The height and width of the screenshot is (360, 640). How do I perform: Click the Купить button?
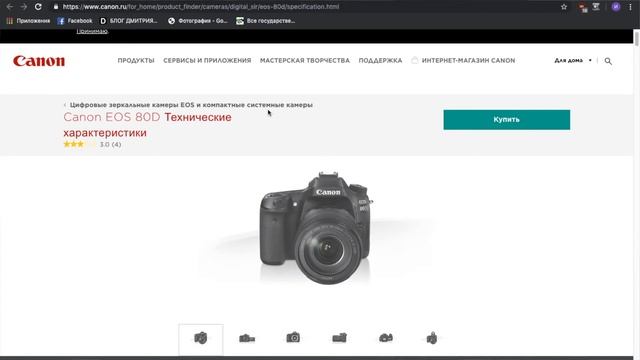(x=507, y=120)
